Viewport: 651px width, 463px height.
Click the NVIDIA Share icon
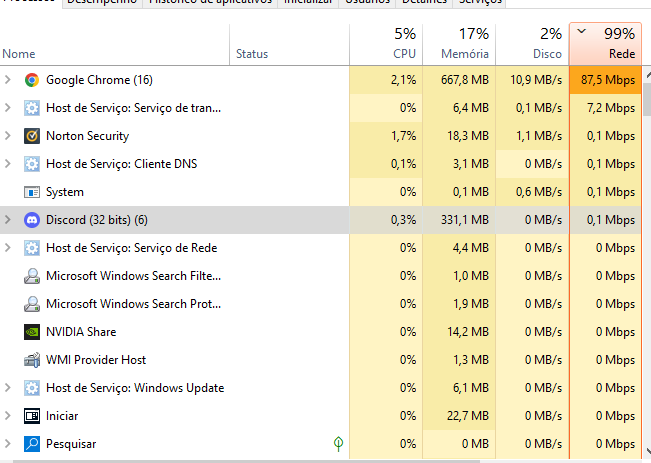tap(32, 332)
